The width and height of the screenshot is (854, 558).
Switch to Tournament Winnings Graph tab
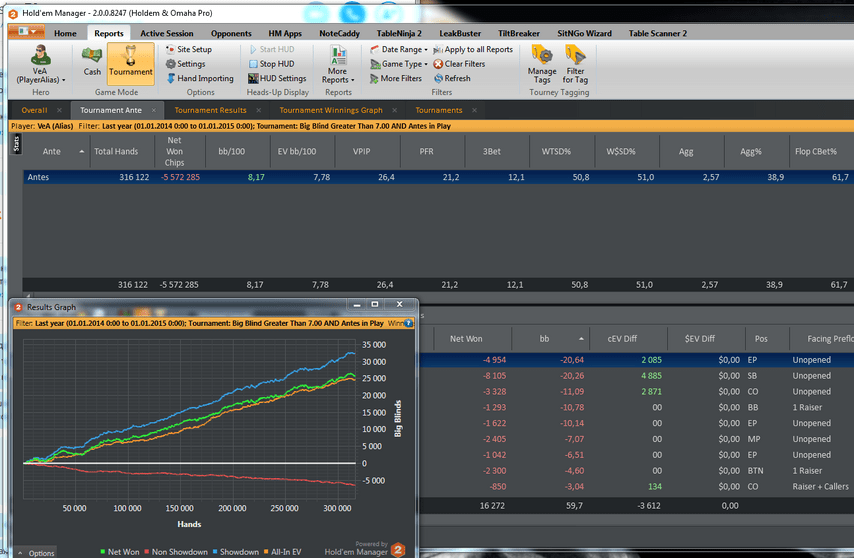point(331,110)
